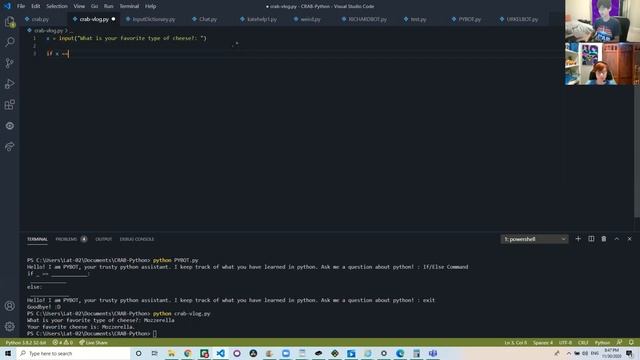
Task: Click the bottom webcam video thumbnail
Action: (x=602, y=64)
